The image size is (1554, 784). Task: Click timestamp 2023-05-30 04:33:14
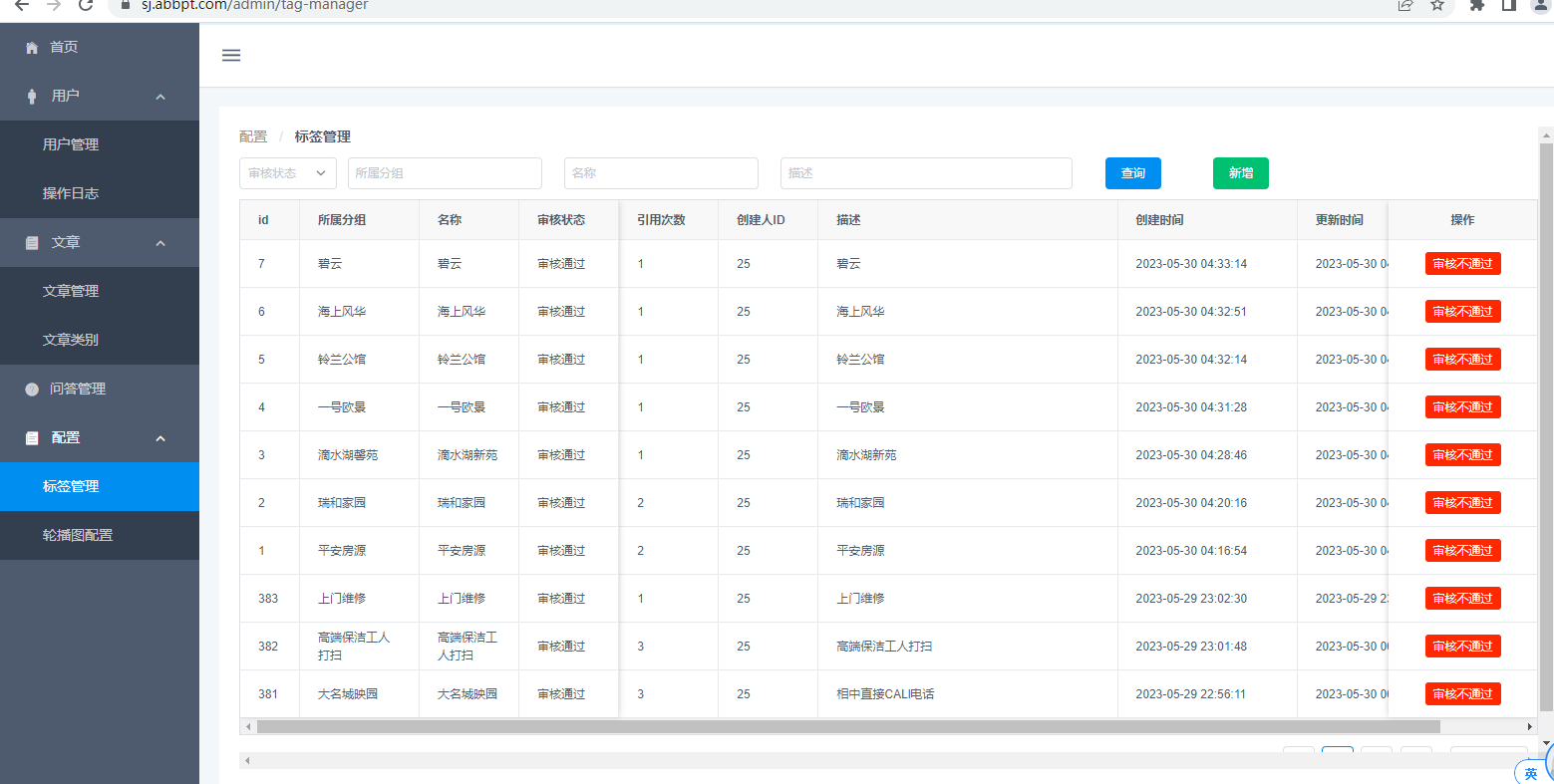click(x=1191, y=264)
